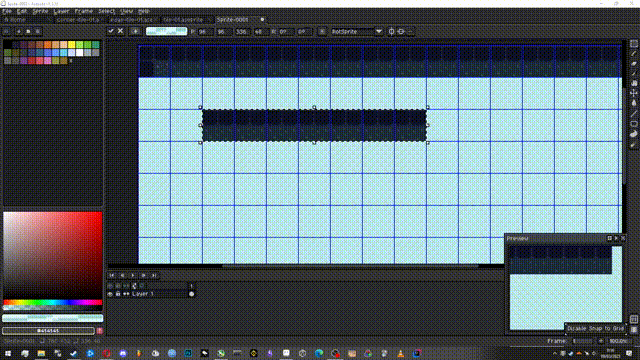Open the Windows Start menu

8,353
